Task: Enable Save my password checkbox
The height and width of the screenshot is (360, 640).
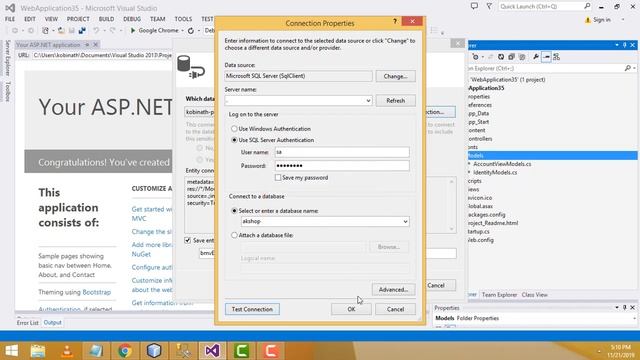Action: [278, 178]
